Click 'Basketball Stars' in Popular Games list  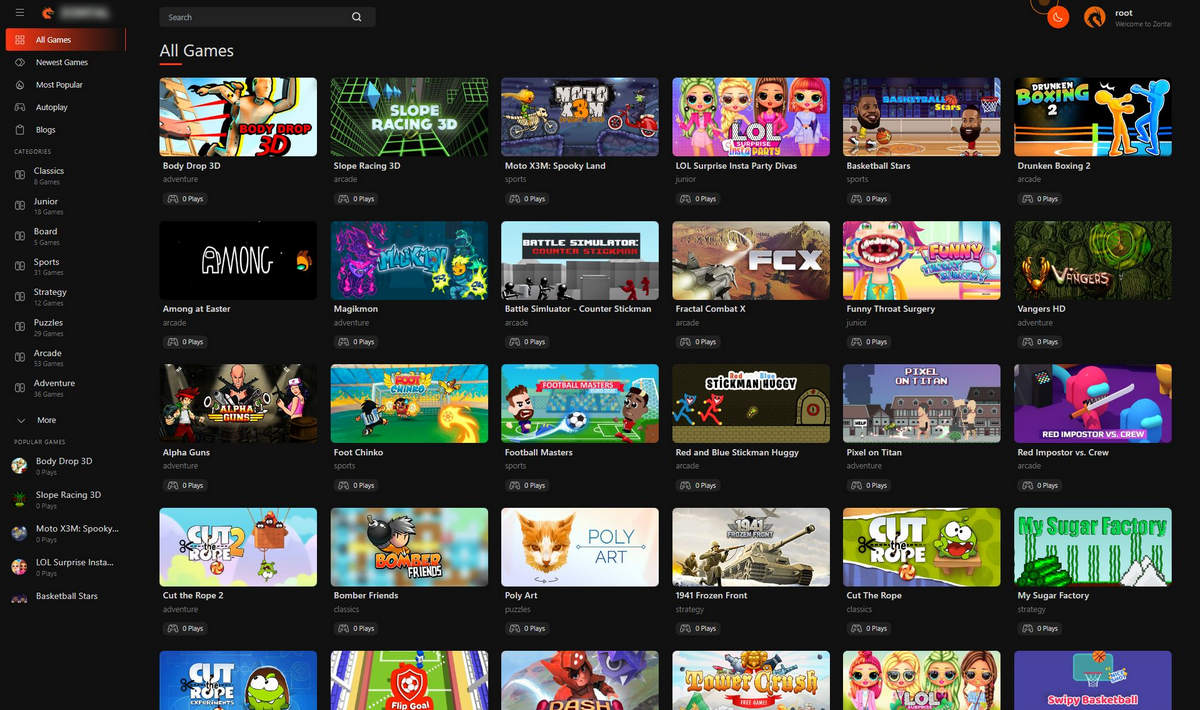click(67, 596)
